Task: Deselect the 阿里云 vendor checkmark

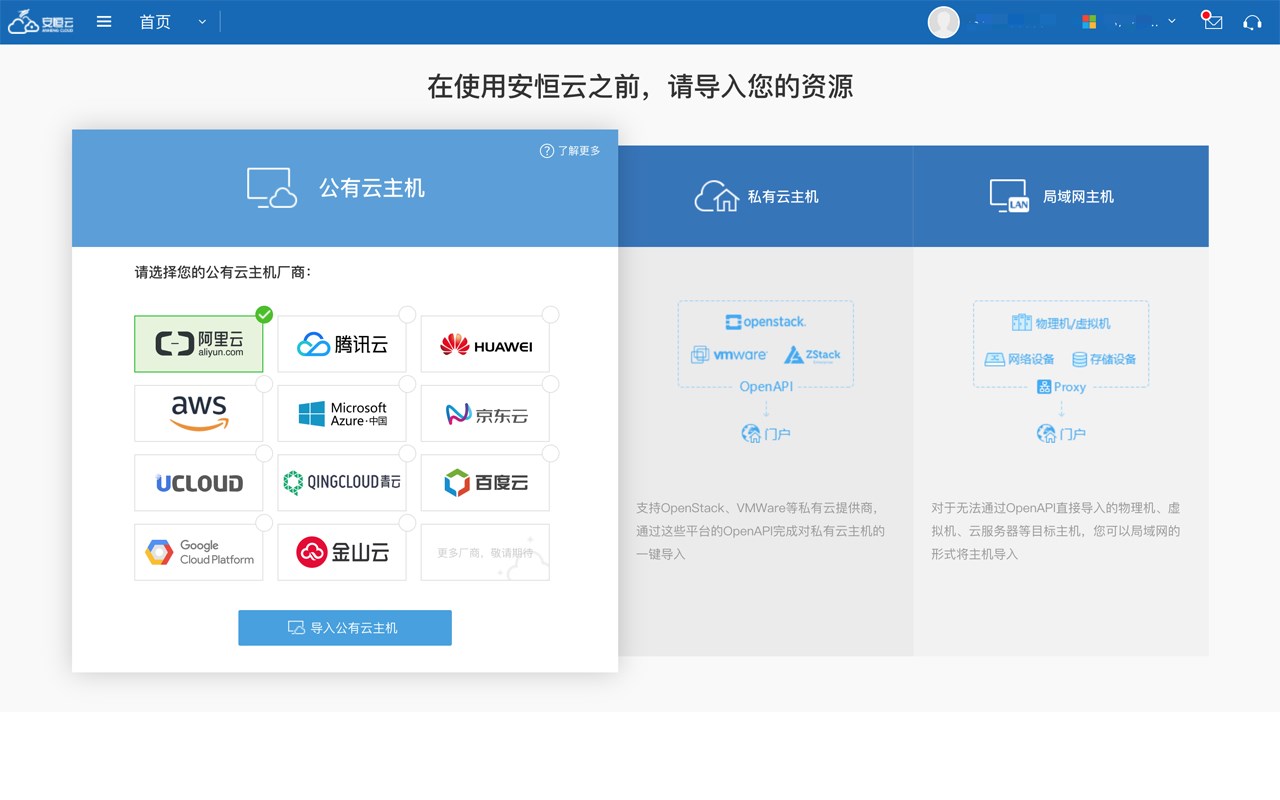Action: point(264,315)
